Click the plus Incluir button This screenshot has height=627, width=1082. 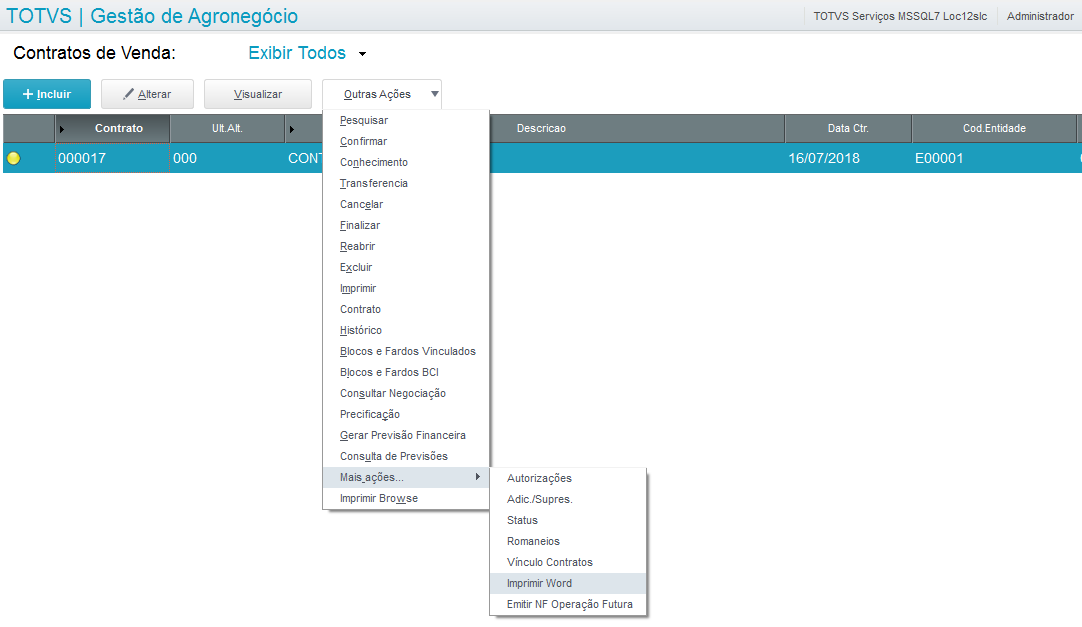[47, 94]
